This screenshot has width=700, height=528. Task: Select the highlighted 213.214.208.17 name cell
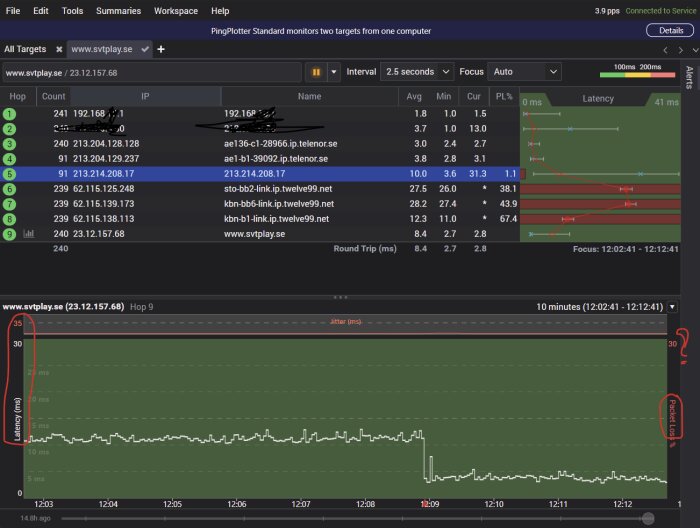[x=254, y=174]
